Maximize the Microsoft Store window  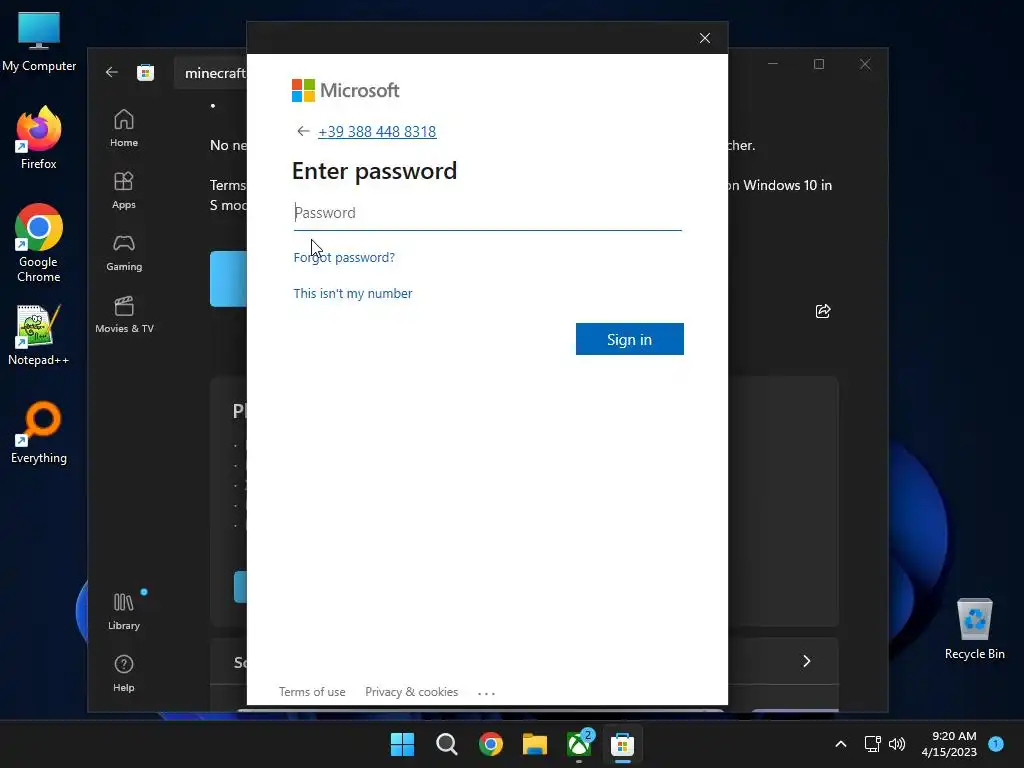(819, 64)
